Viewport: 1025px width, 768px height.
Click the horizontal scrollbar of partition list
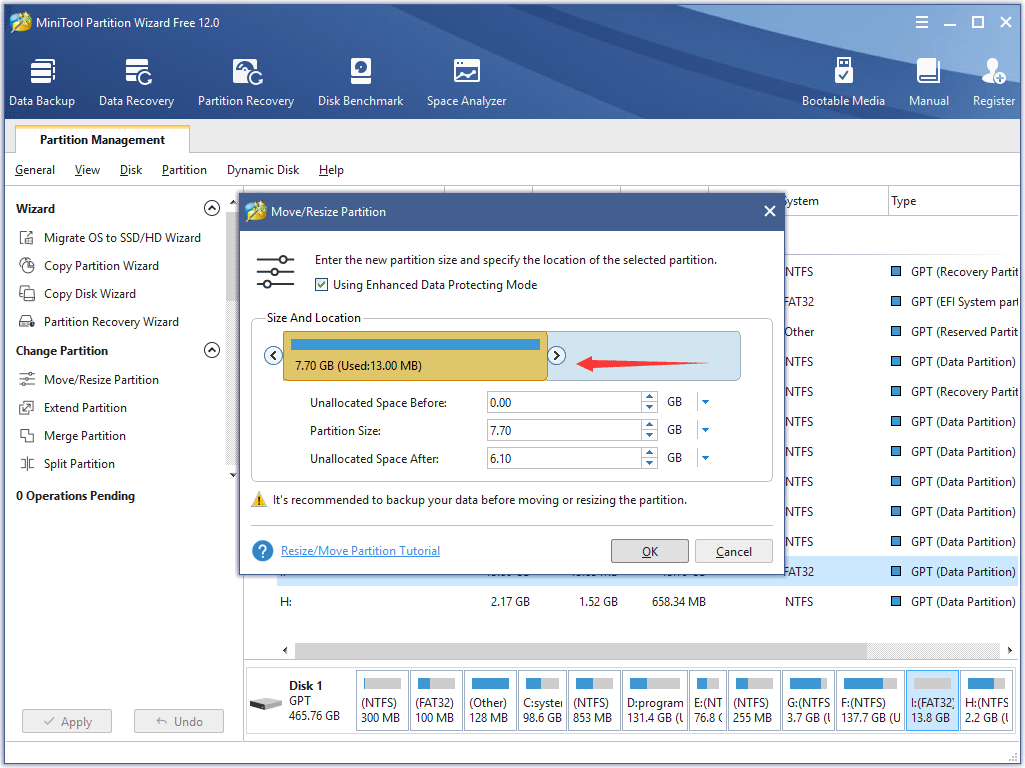point(580,650)
